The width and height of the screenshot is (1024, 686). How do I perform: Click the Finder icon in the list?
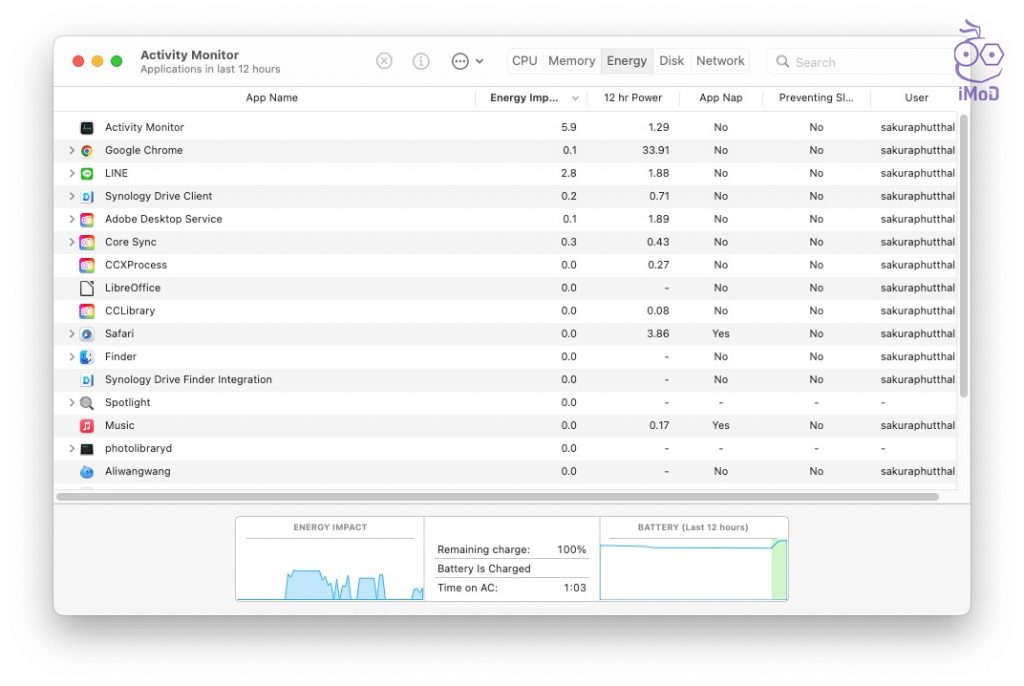tap(88, 356)
